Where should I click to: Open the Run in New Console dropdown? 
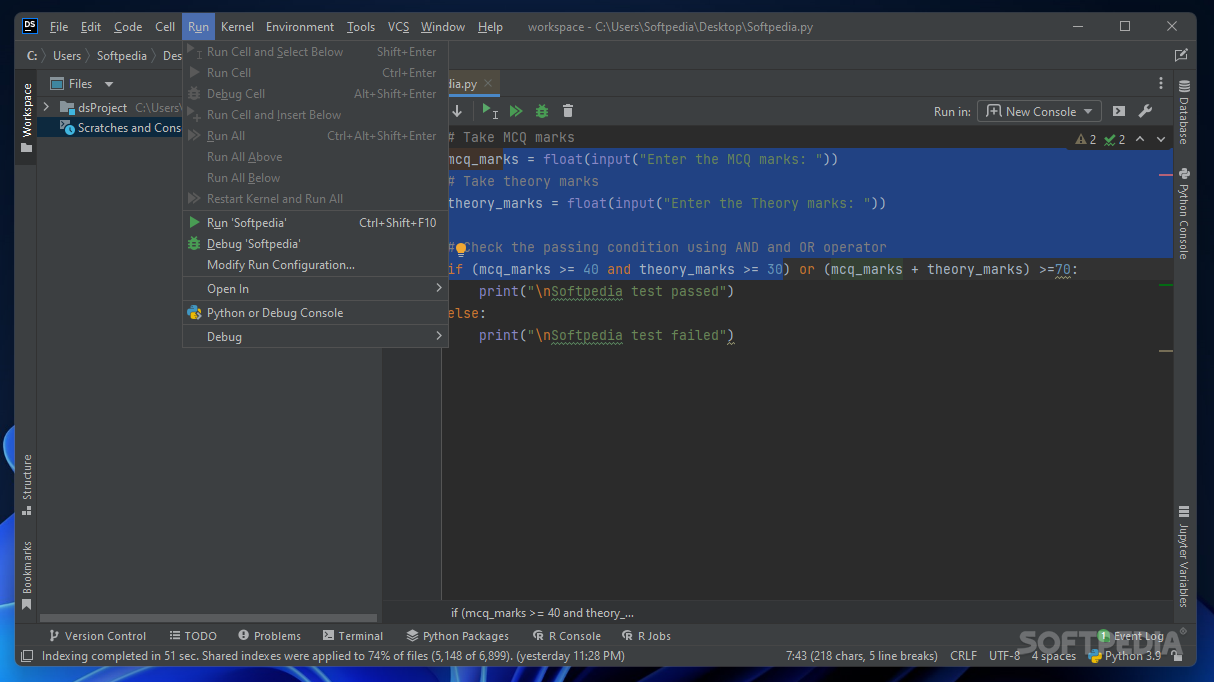pos(1038,111)
